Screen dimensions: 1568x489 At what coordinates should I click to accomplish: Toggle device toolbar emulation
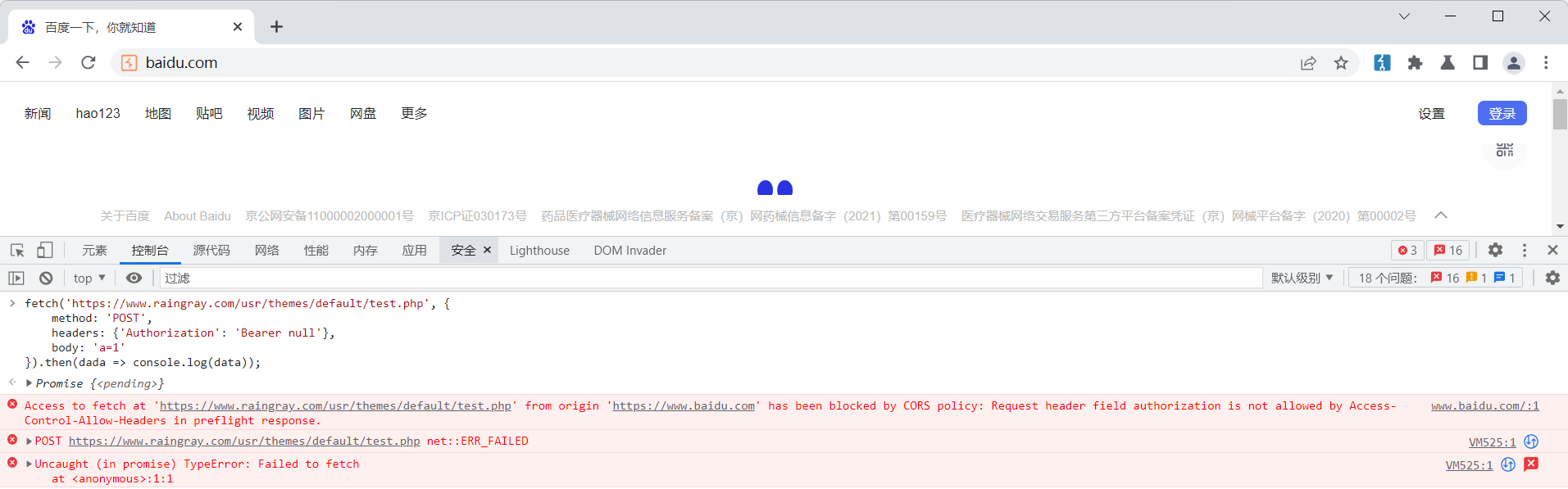tap(45, 251)
